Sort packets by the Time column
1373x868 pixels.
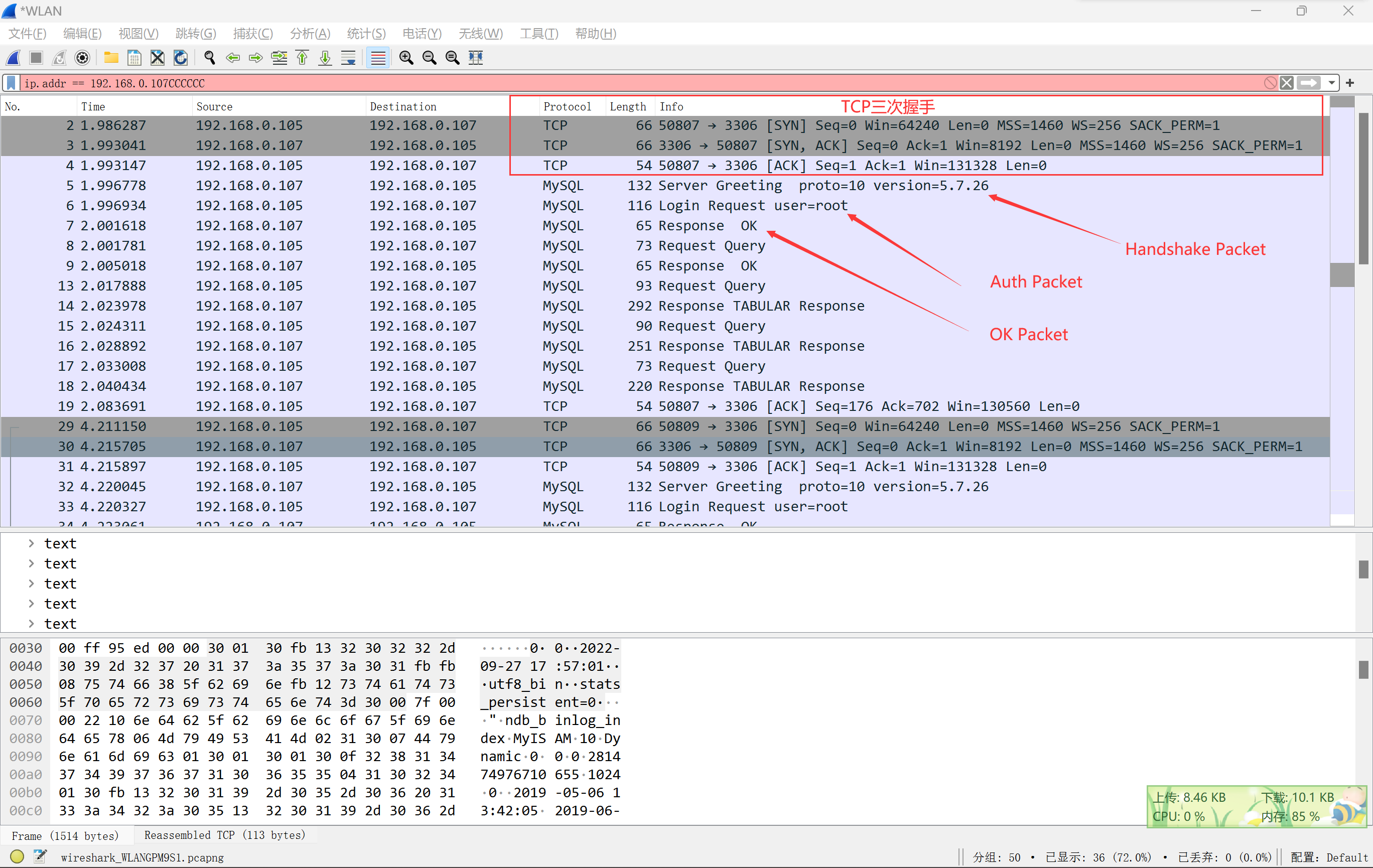(x=134, y=106)
